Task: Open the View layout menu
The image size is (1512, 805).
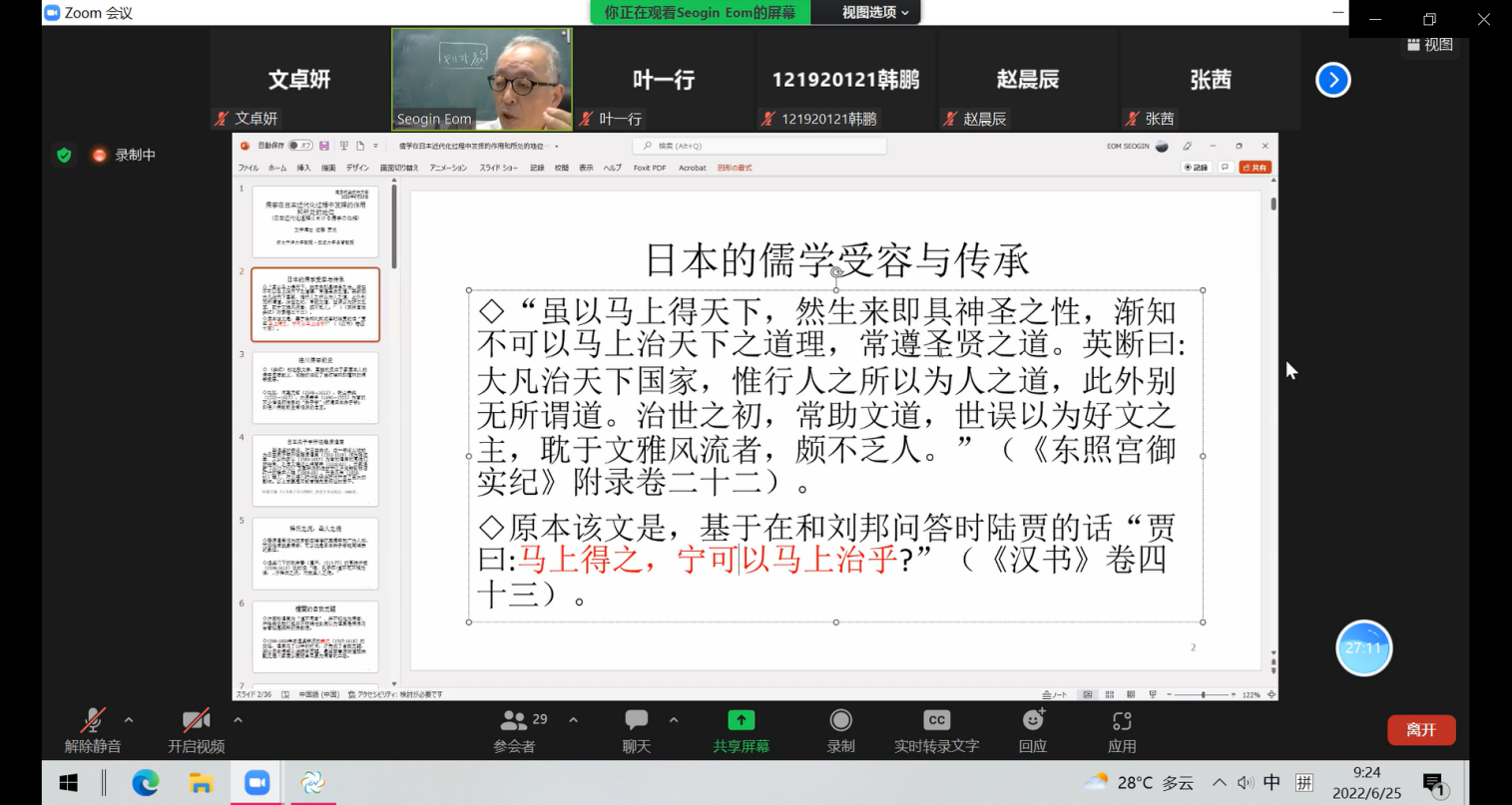Action: [1429, 45]
